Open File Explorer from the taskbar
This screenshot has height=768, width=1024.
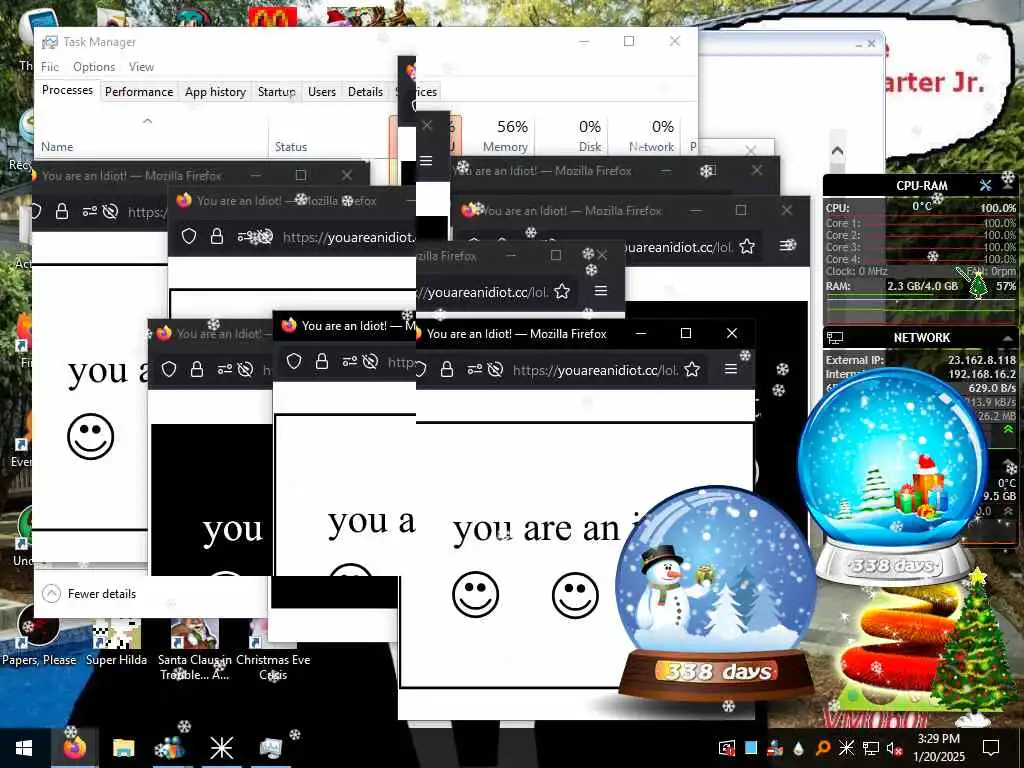coord(123,748)
